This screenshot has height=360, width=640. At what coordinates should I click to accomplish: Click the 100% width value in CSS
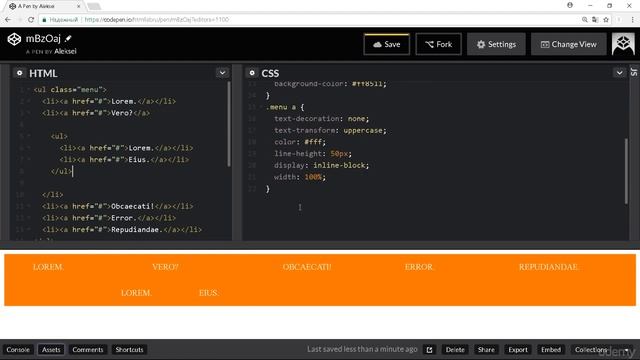click(x=313, y=177)
